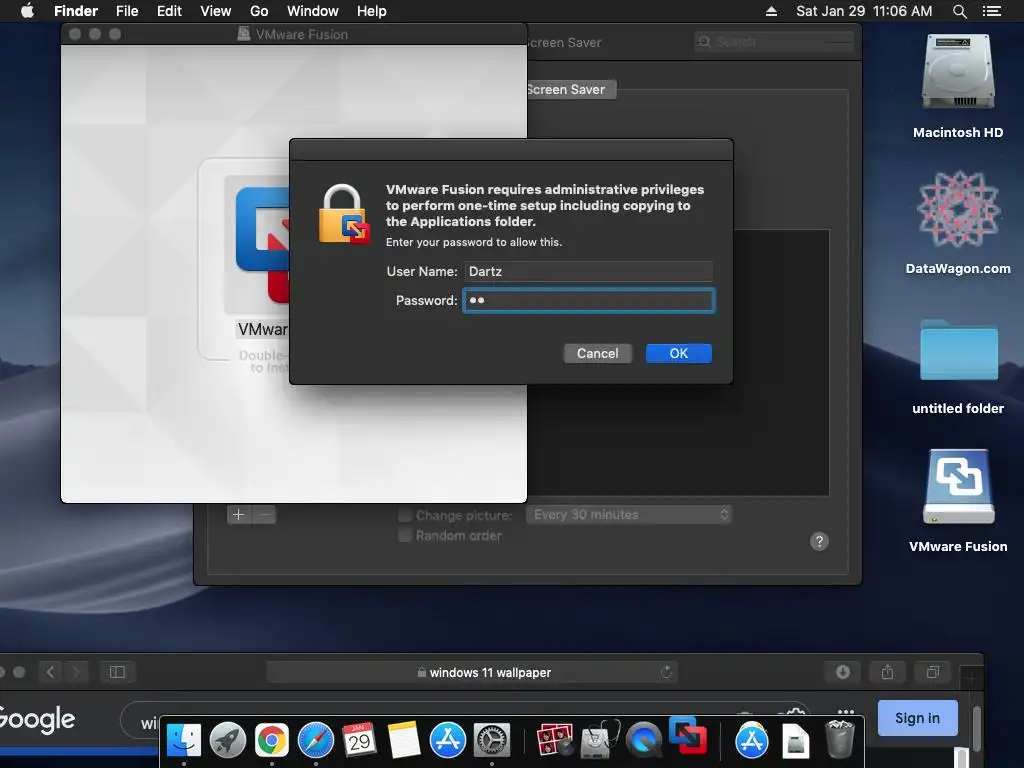Open Notes icon in the Dock

pyautogui.click(x=404, y=740)
